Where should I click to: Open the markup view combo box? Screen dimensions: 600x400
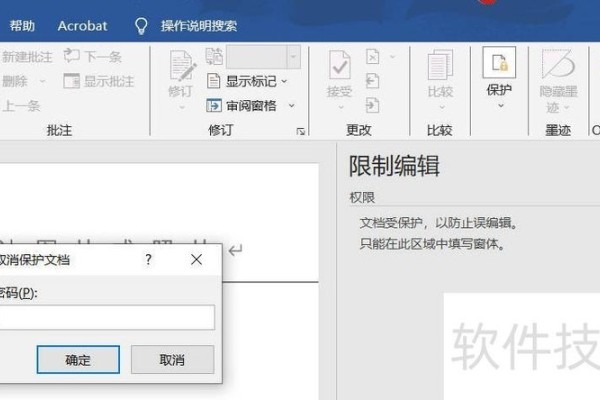click(263, 57)
